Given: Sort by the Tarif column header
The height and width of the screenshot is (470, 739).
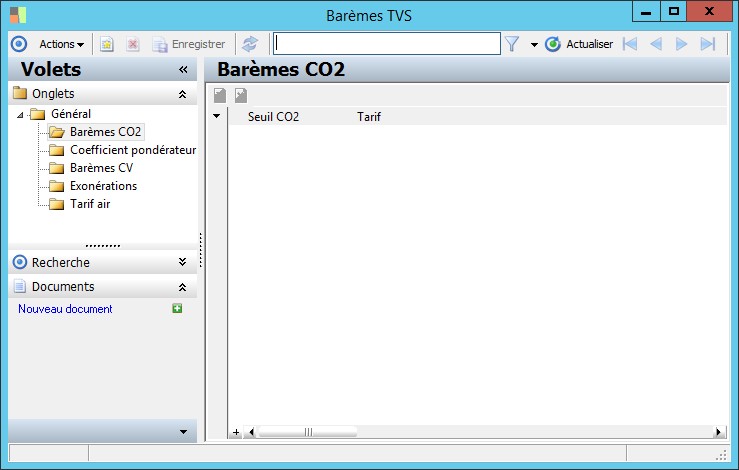Looking at the screenshot, I should (369, 116).
